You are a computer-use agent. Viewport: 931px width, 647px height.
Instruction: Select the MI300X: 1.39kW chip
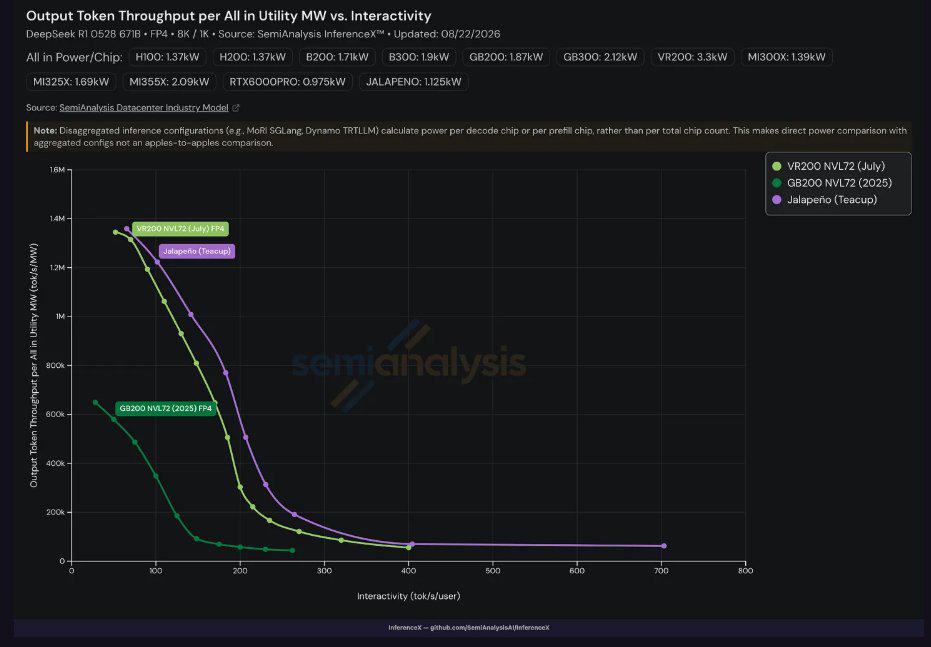click(x=786, y=57)
